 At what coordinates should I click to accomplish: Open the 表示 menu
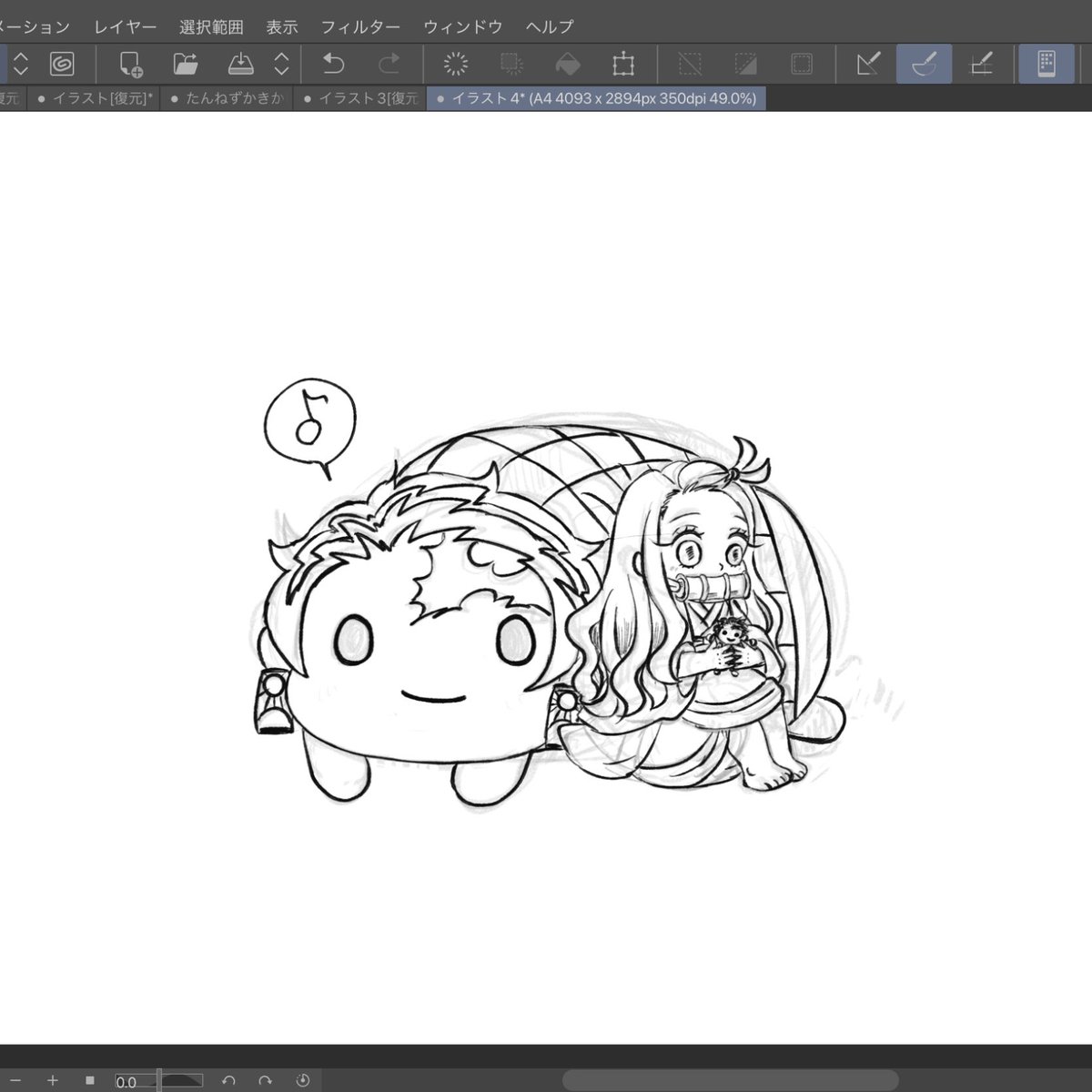(282, 26)
